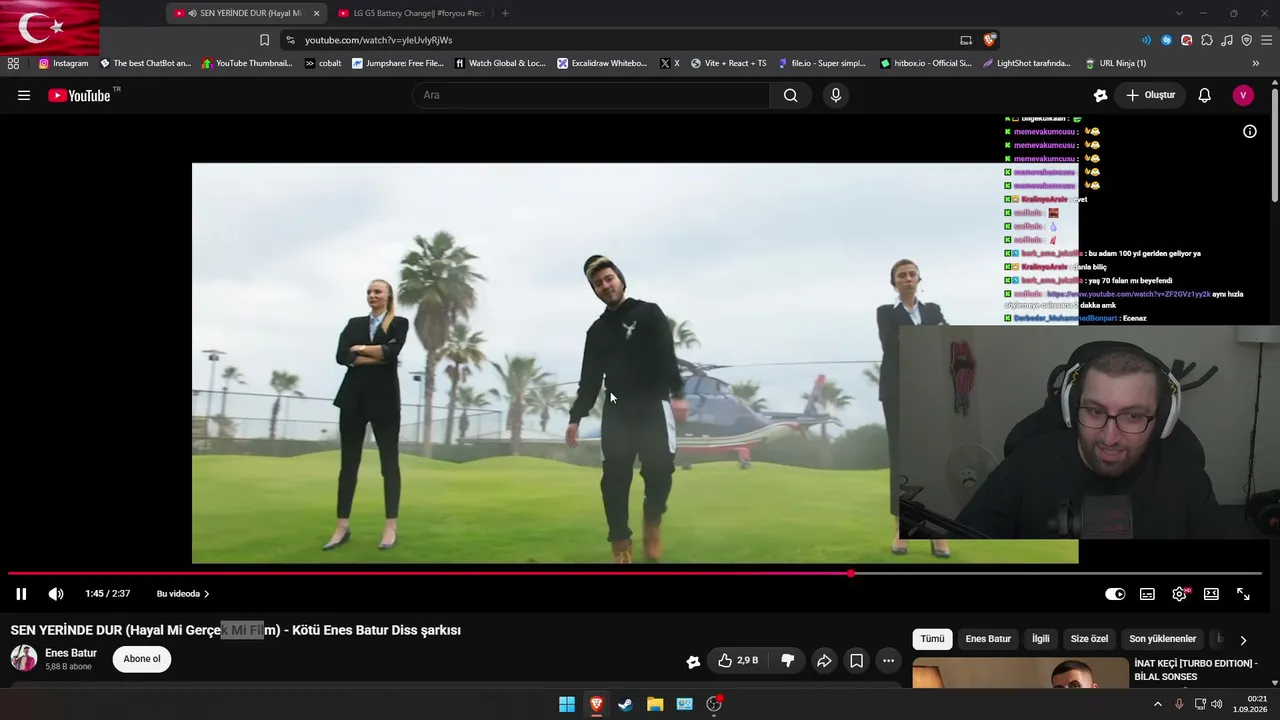1280x720 pixels.
Task: Open the URL Ninja bookmark
Action: click(x=1115, y=63)
